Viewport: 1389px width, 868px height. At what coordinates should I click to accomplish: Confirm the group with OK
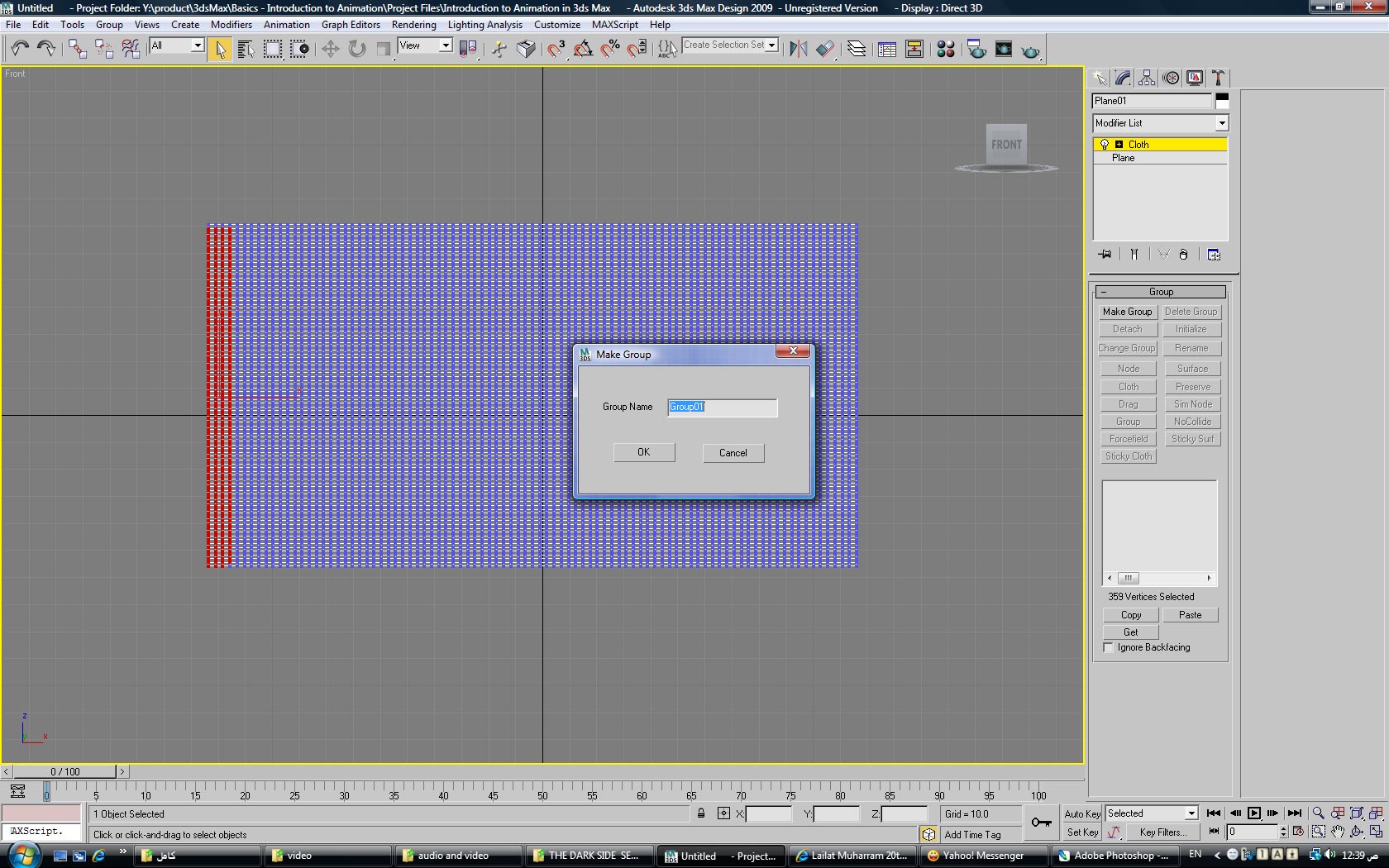pos(643,452)
